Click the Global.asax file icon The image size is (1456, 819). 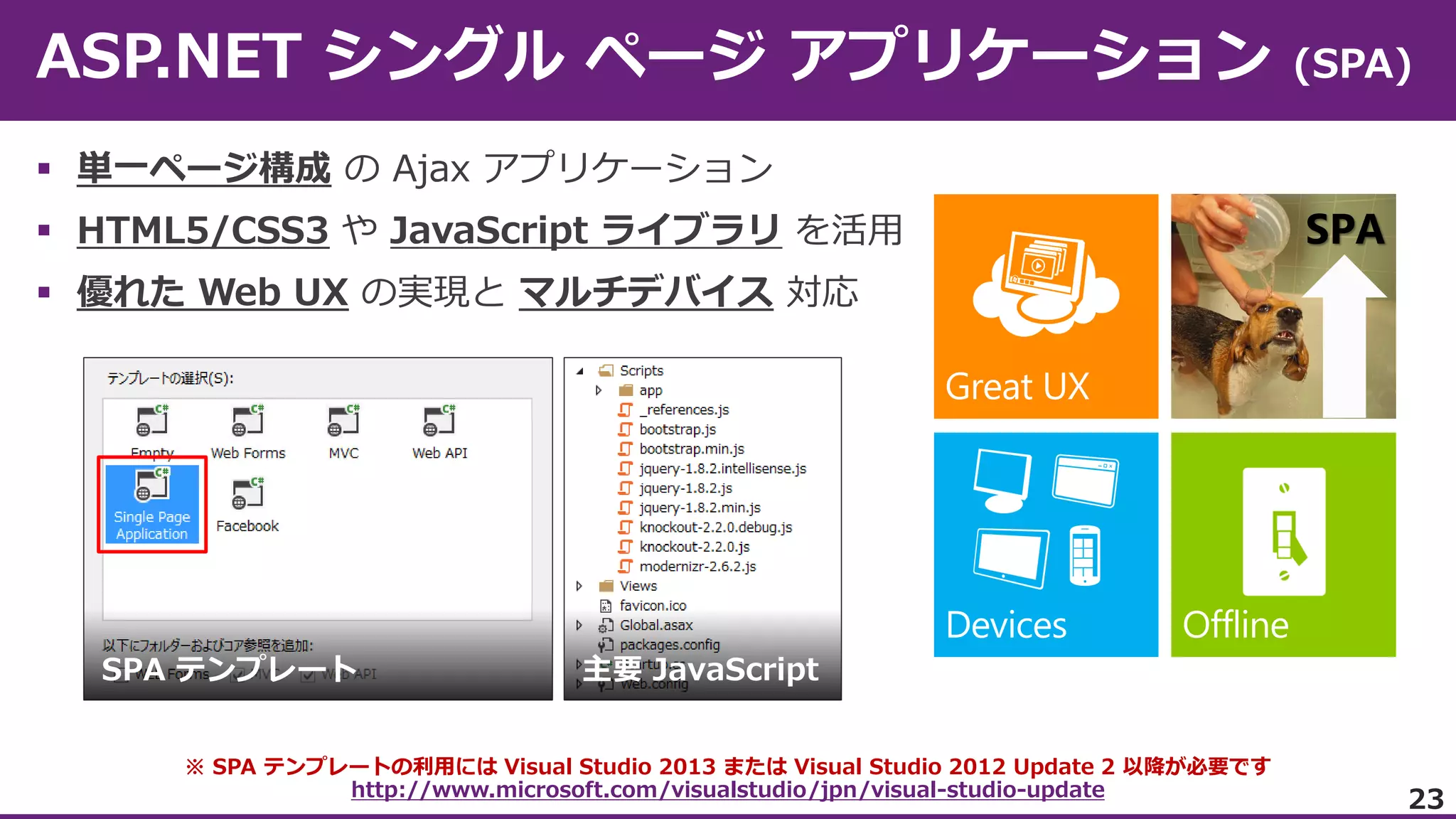pos(606,625)
